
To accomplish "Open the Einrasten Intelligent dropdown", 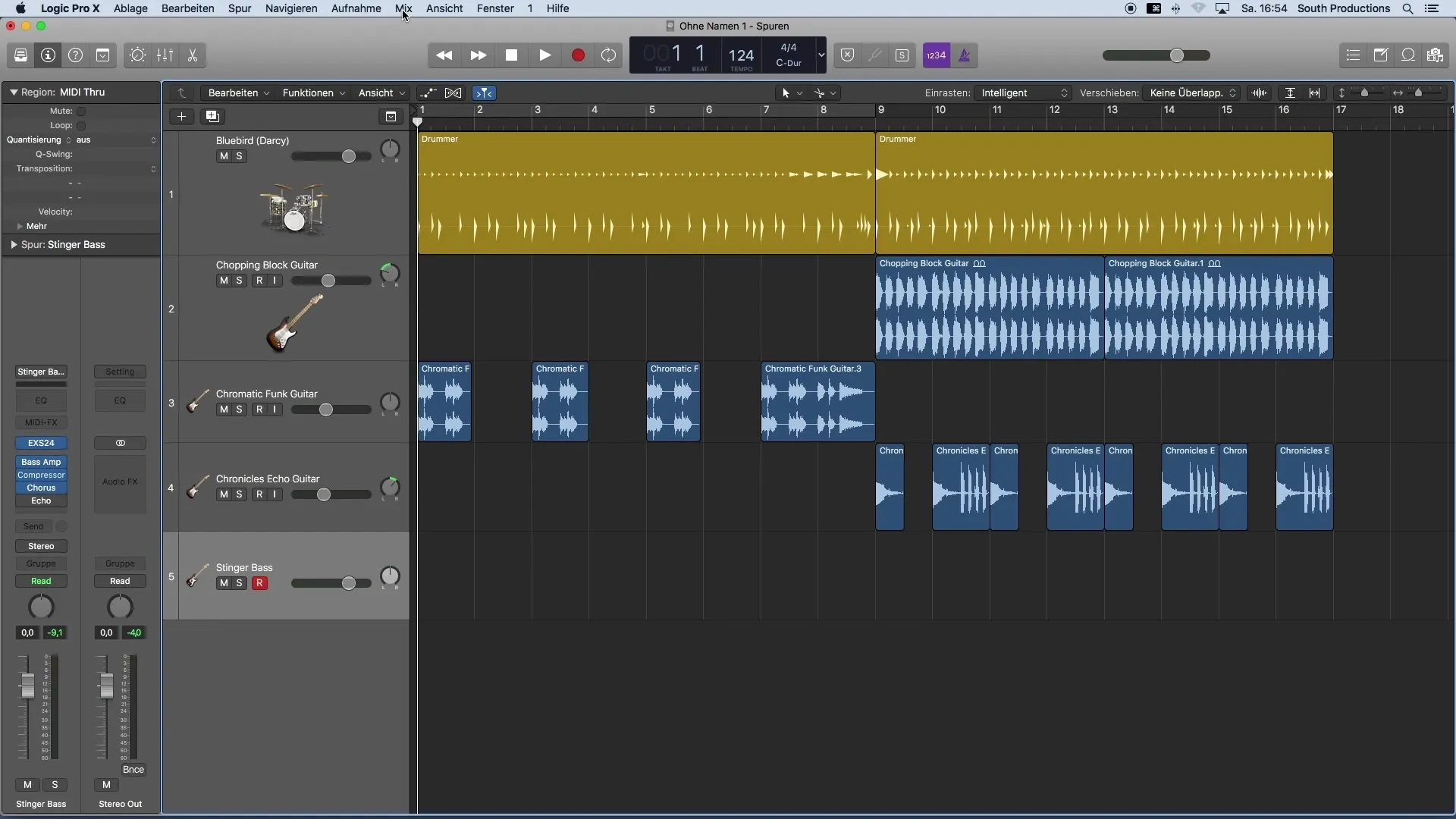I will click(x=1024, y=93).
